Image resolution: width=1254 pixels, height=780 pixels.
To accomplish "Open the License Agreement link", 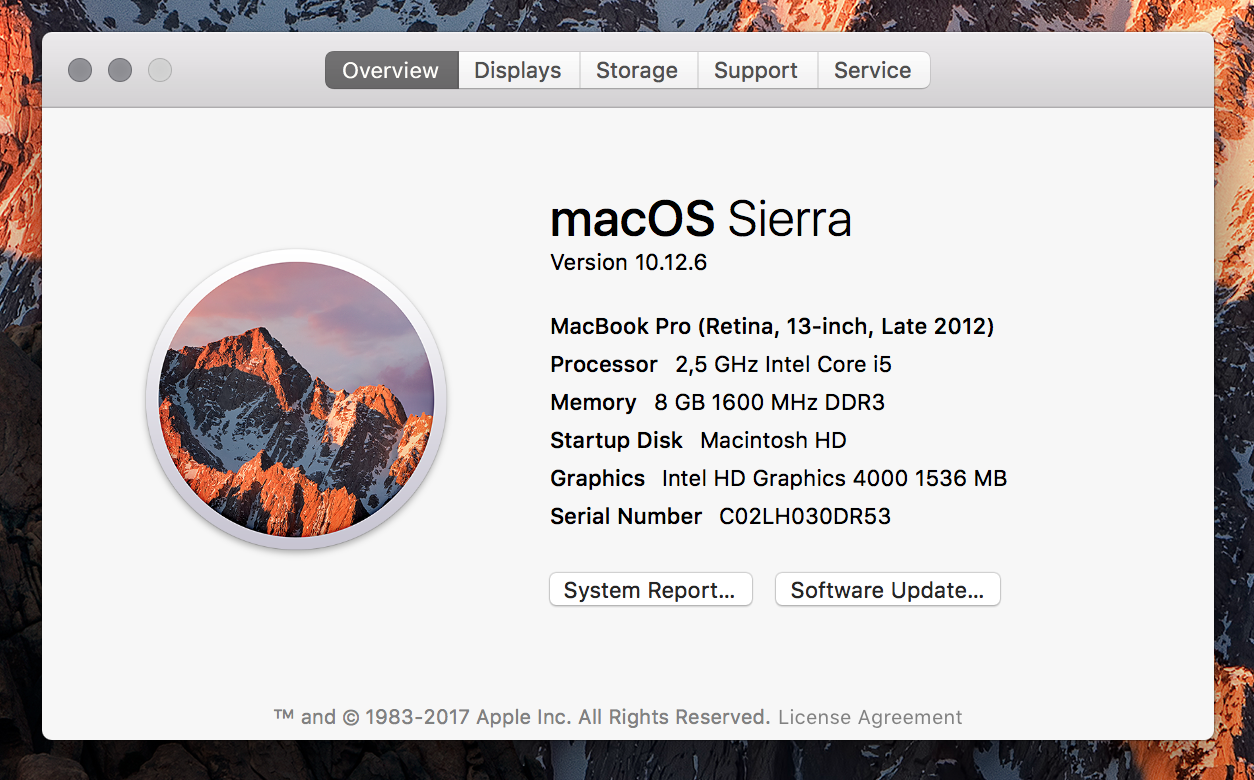I will point(870,717).
